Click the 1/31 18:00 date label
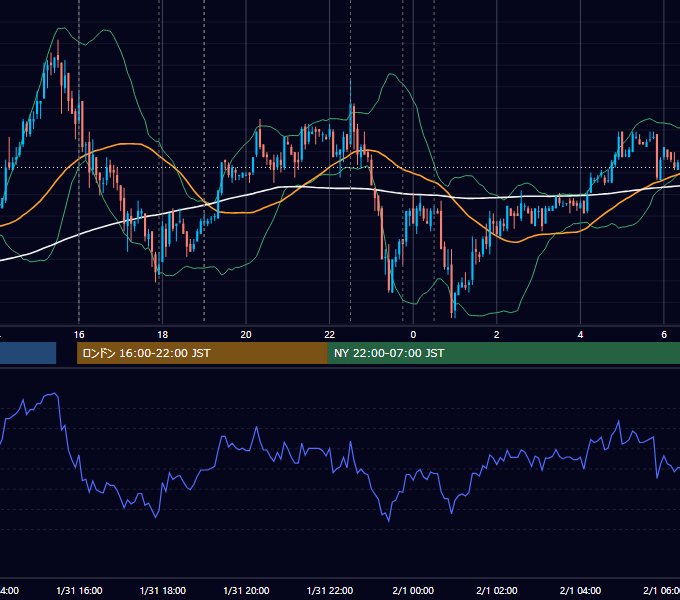 [163, 591]
